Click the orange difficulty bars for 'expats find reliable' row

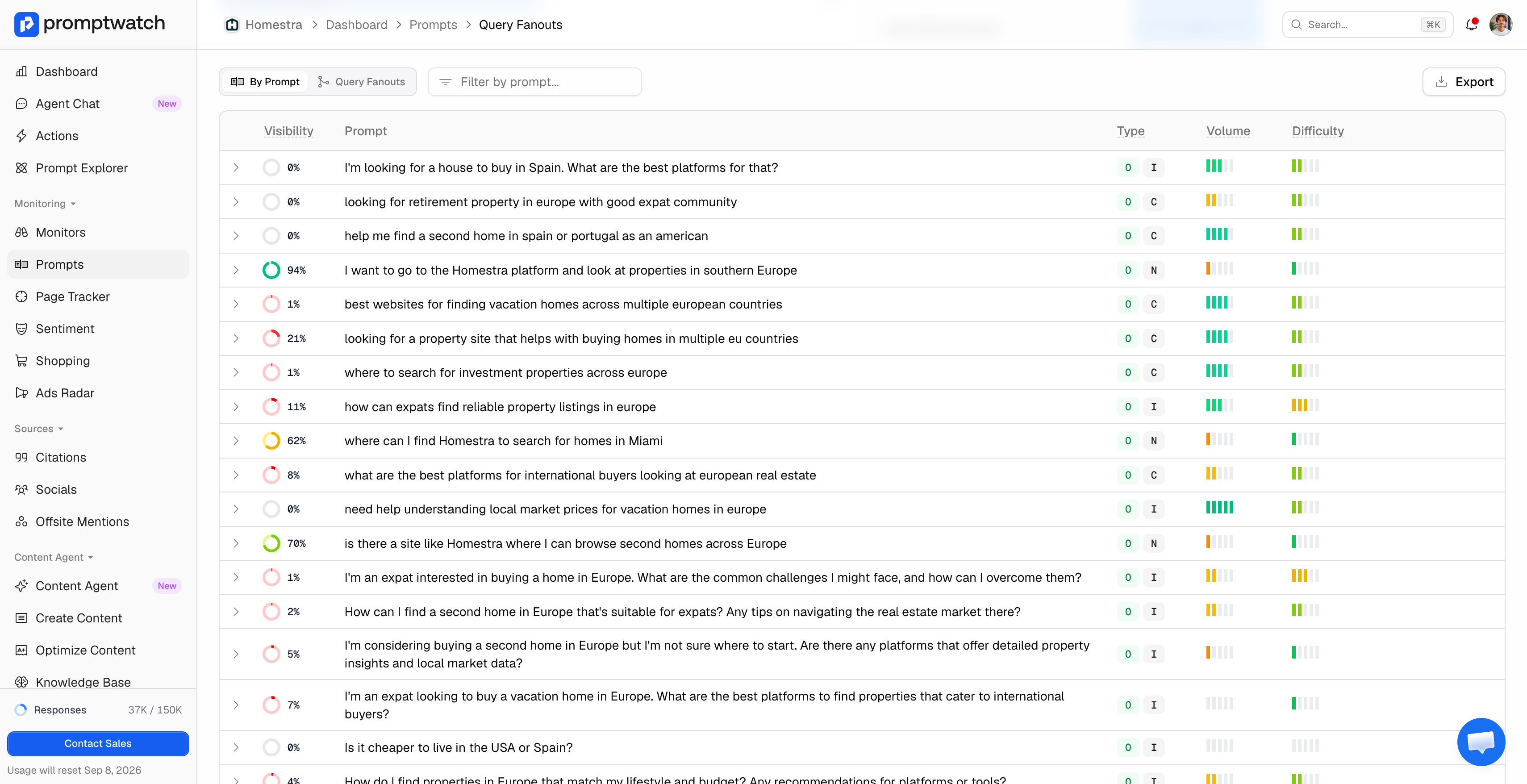pos(1305,405)
